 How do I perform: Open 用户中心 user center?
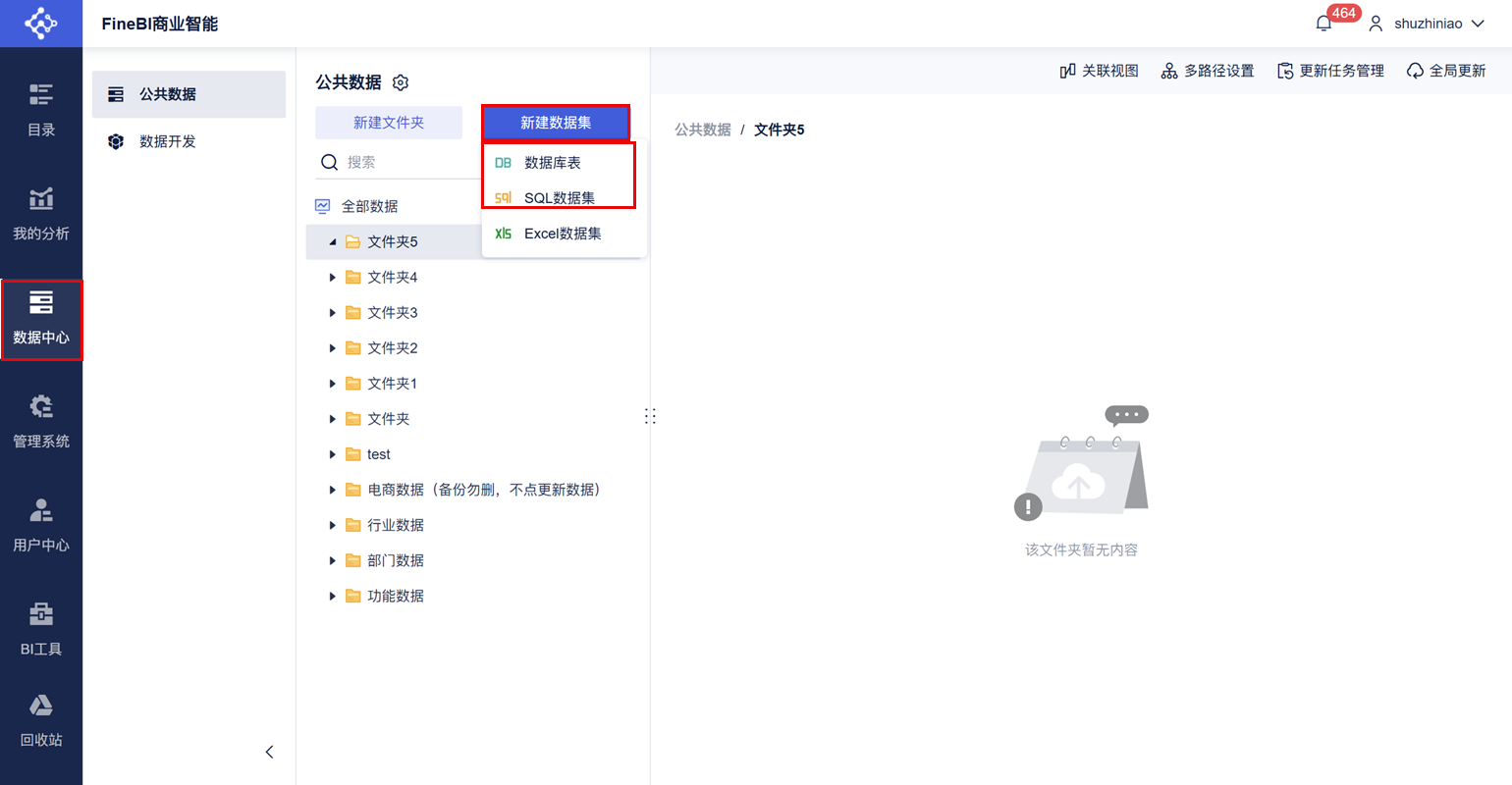(41, 526)
